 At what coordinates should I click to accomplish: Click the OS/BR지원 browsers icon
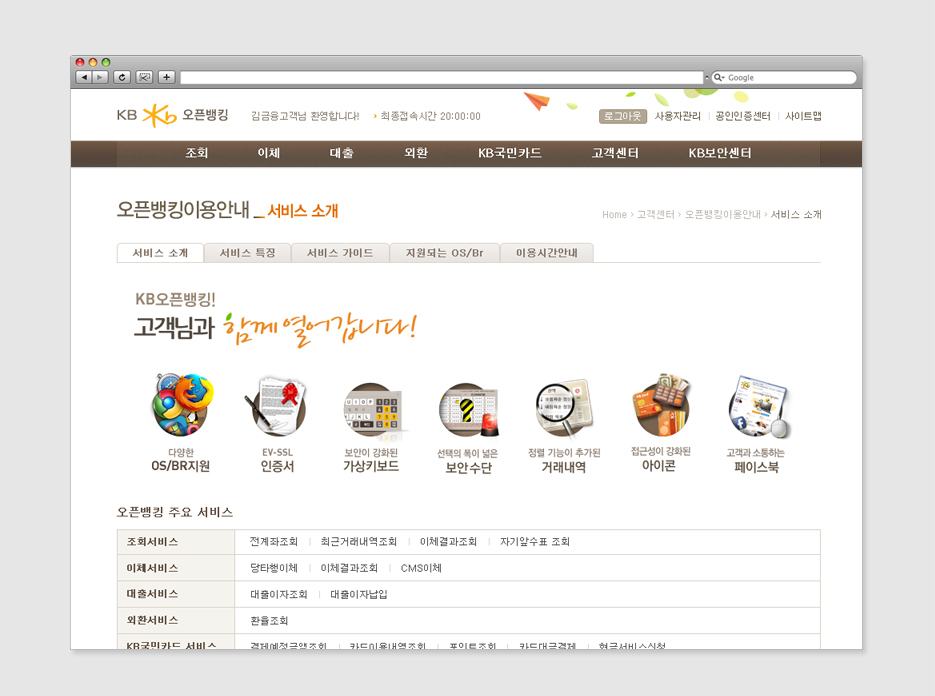(x=181, y=406)
